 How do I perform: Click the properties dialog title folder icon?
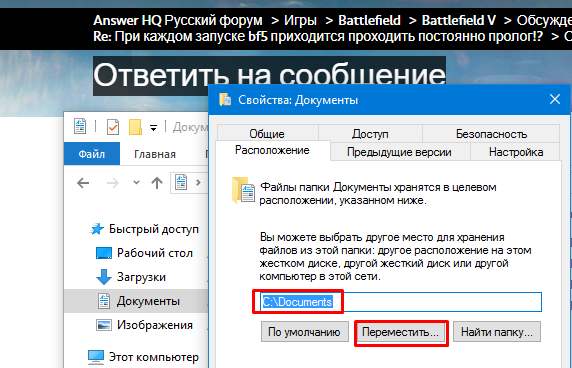225,99
